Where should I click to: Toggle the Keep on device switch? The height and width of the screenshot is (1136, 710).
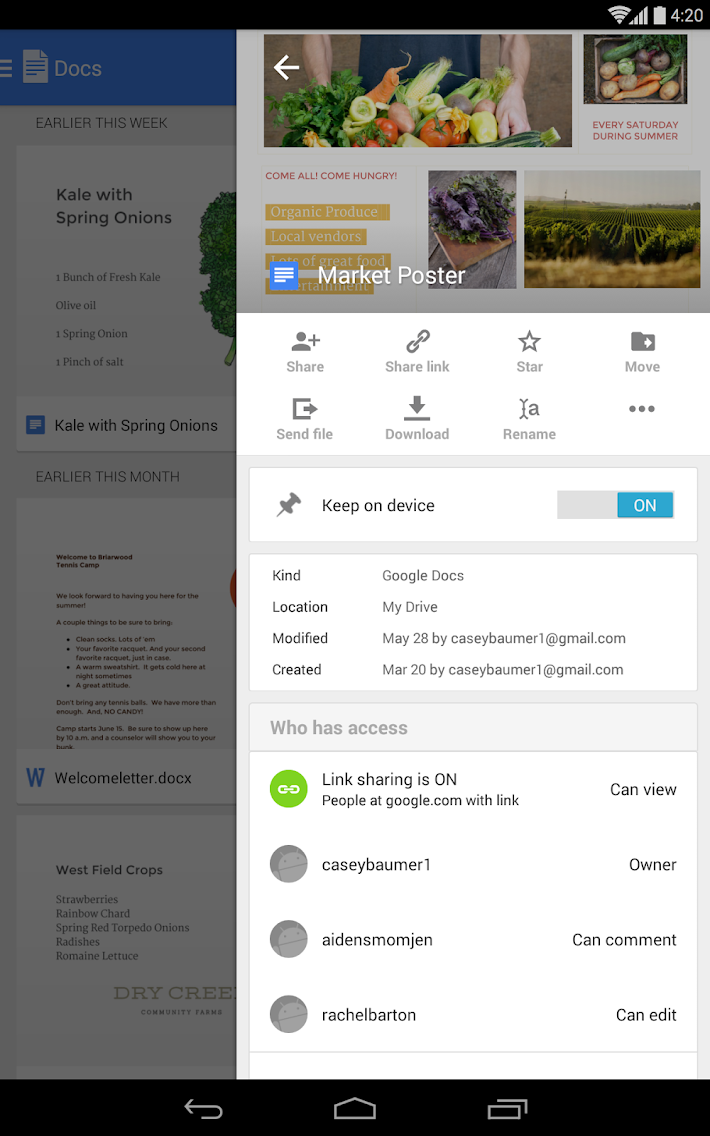pos(615,505)
